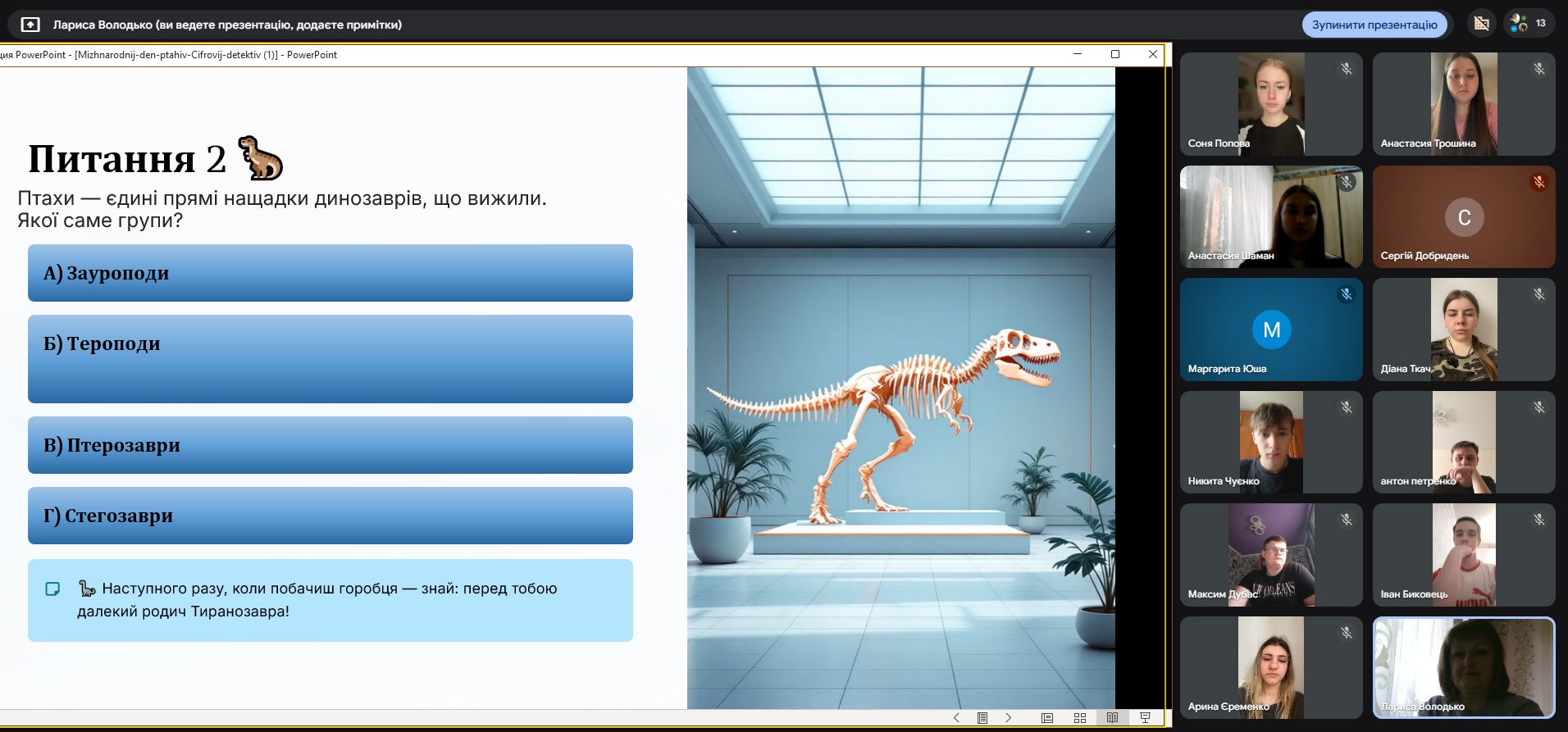Go to next slide arrow
1568x732 pixels.
click(1009, 718)
